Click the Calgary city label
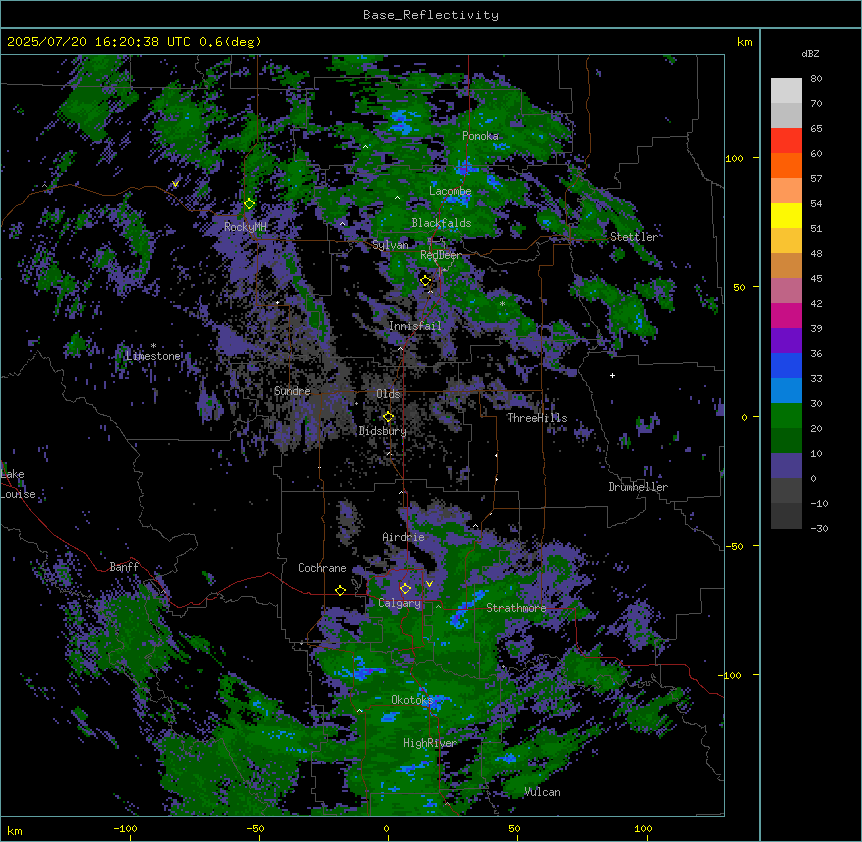This screenshot has width=862, height=842. pos(400,603)
